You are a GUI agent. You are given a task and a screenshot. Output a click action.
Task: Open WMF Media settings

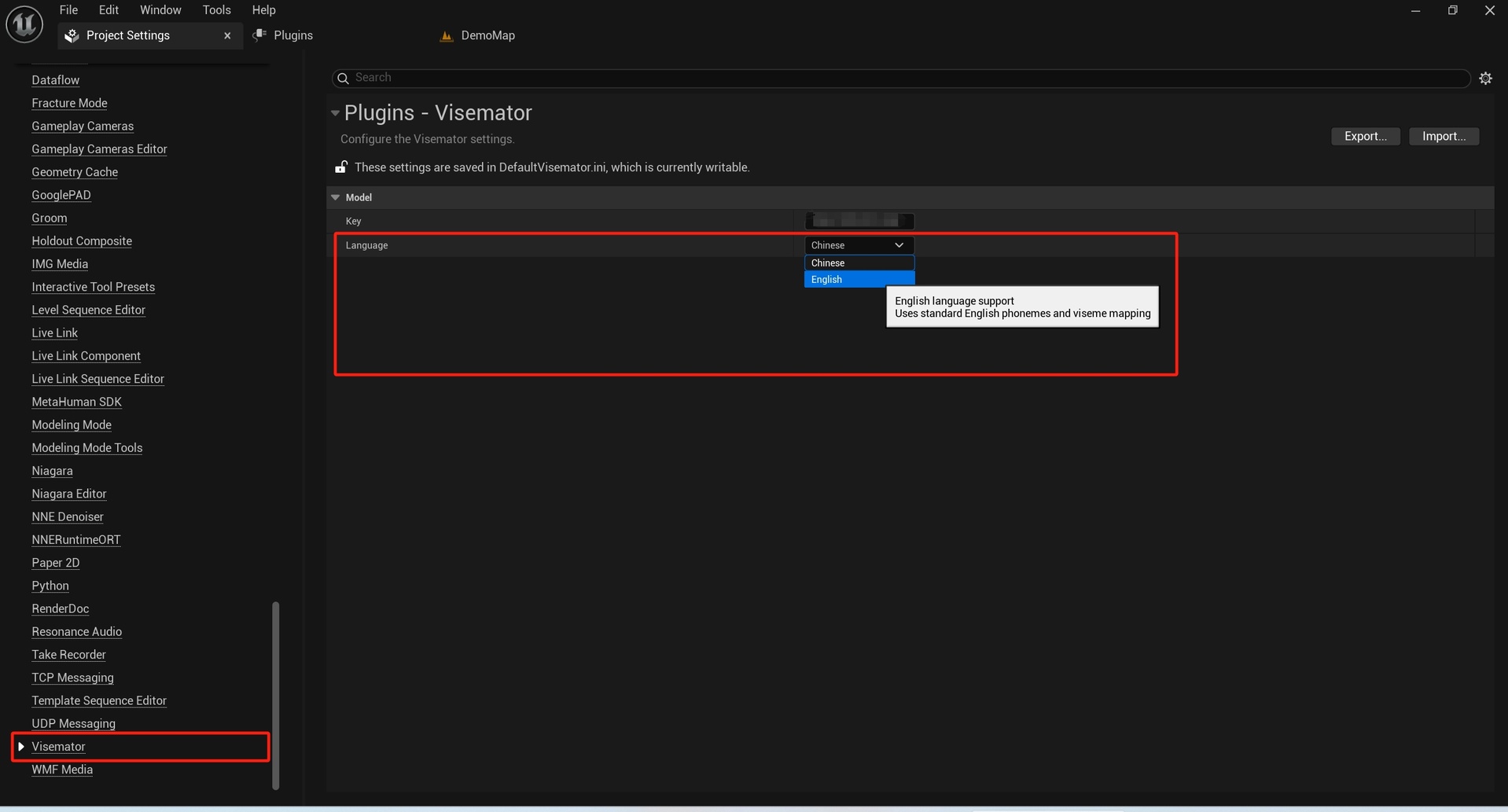click(62, 770)
